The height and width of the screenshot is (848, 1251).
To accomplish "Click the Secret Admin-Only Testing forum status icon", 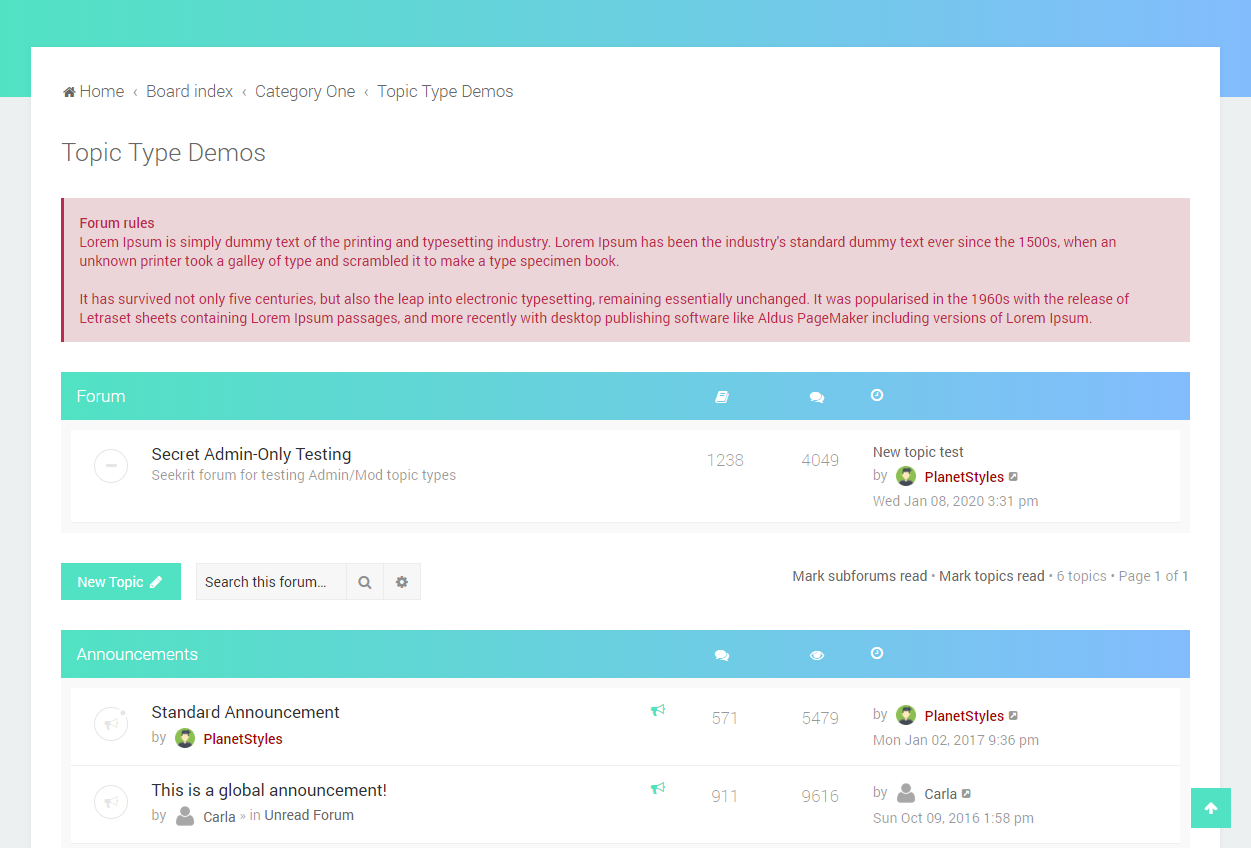I will tap(111, 466).
